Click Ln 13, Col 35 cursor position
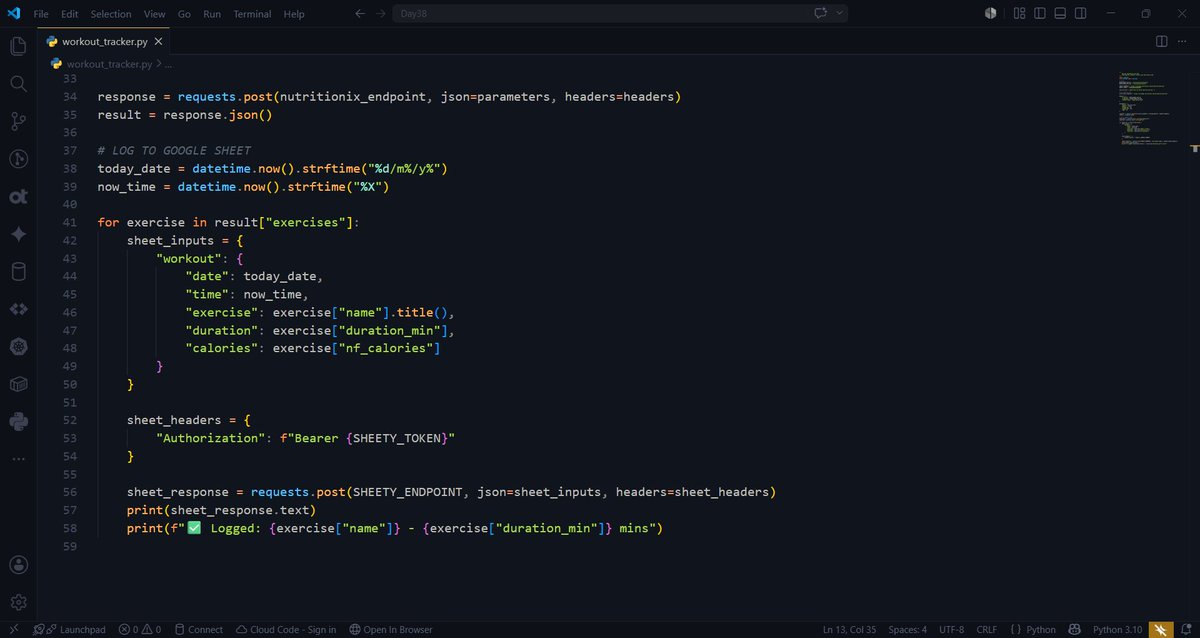The height and width of the screenshot is (638, 1200). click(x=849, y=629)
